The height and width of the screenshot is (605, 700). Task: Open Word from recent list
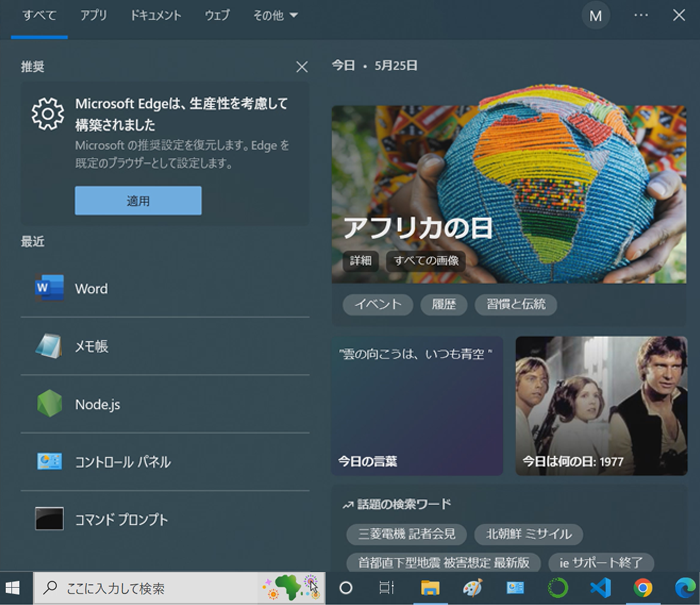[x=165, y=288]
